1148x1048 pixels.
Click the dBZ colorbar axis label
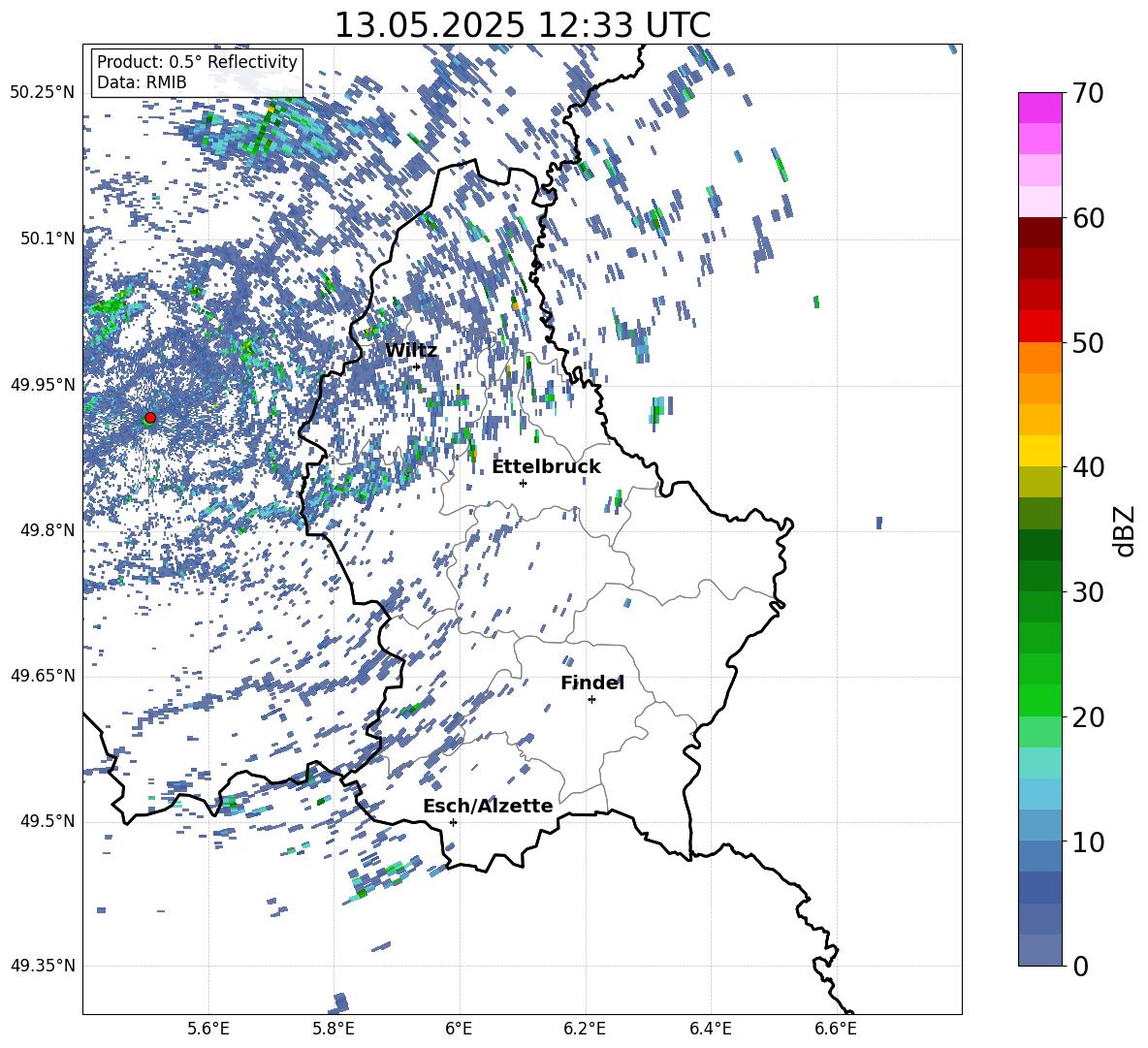coord(1125,530)
